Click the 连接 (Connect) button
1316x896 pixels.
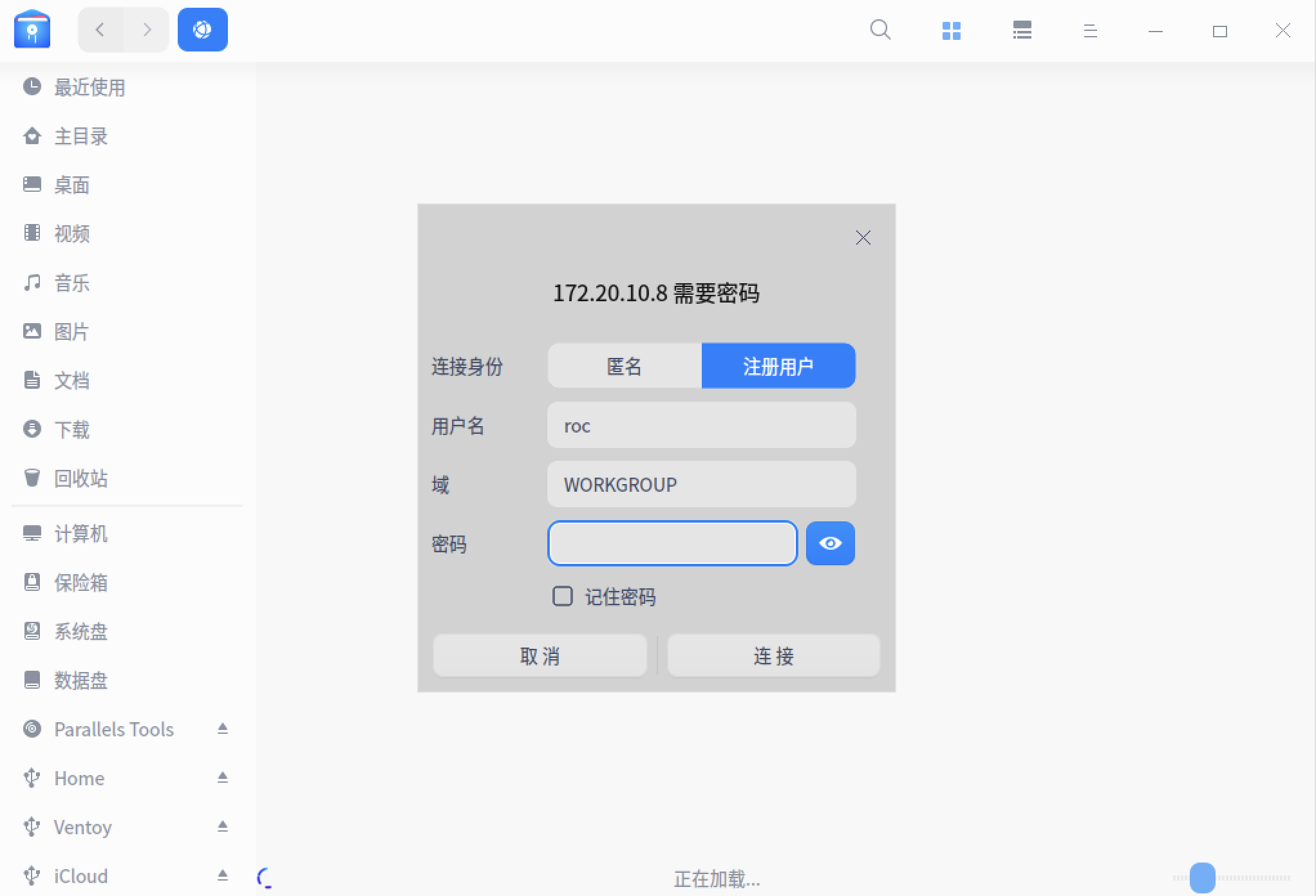pos(773,656)
